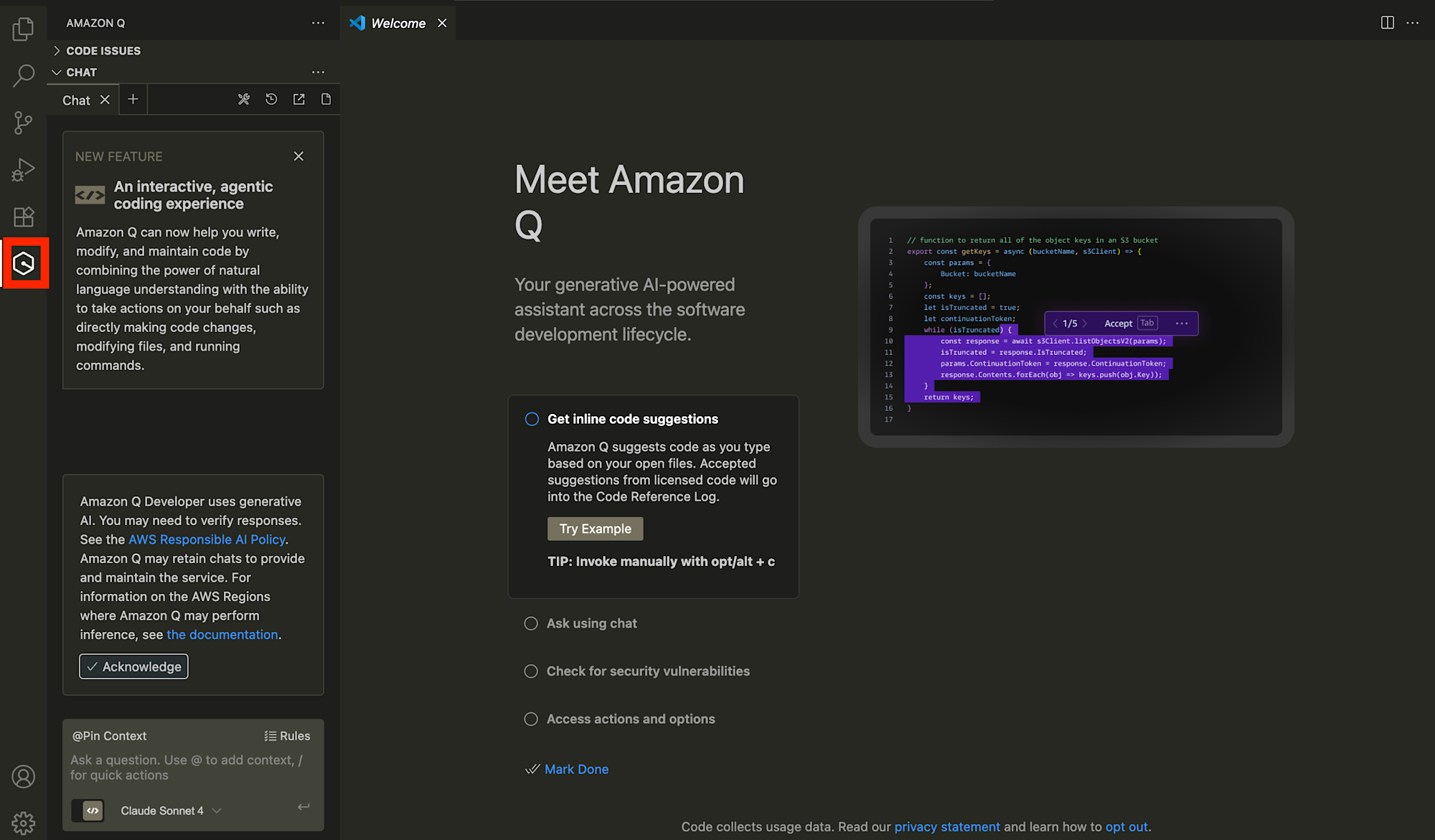Select Access actions and options step
Image resolution: width=1435 pixels, height=840 pixels.
pos(620,719)
